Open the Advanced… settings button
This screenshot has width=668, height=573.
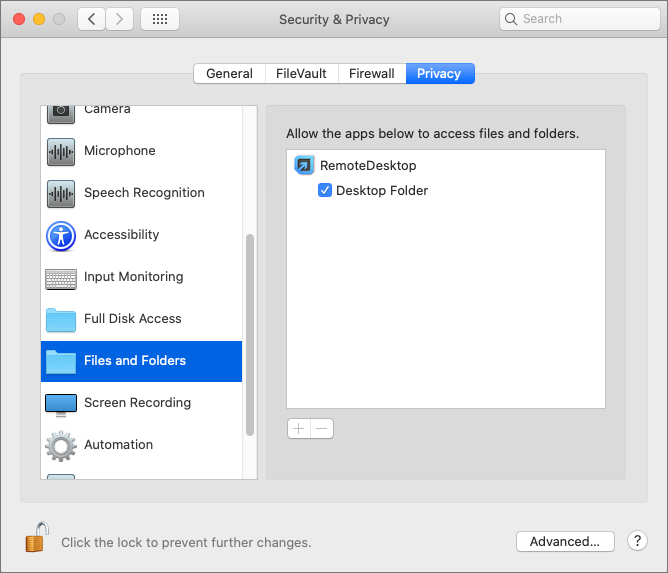coord(564,541)
